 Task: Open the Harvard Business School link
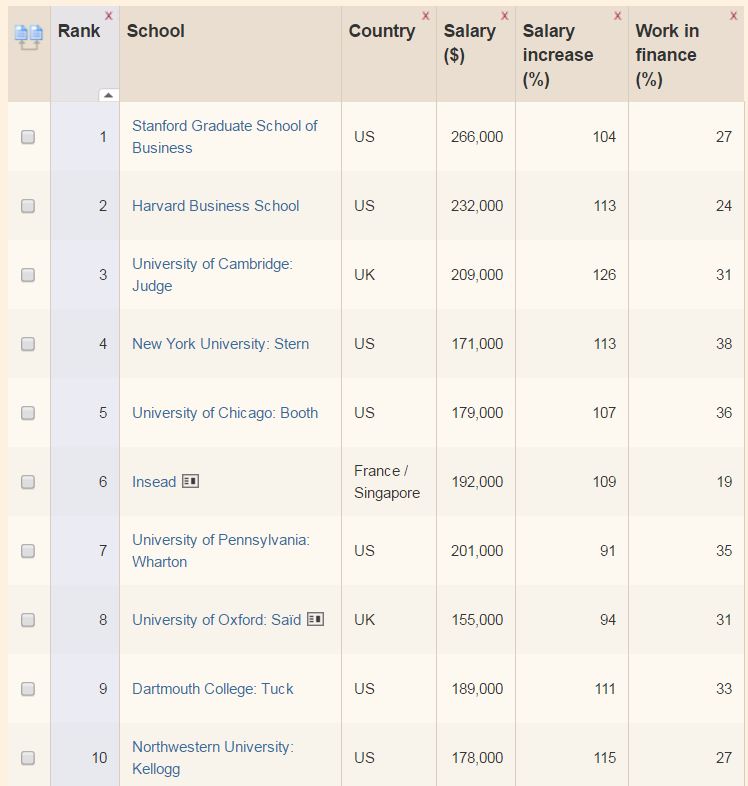tap(216, 206)
